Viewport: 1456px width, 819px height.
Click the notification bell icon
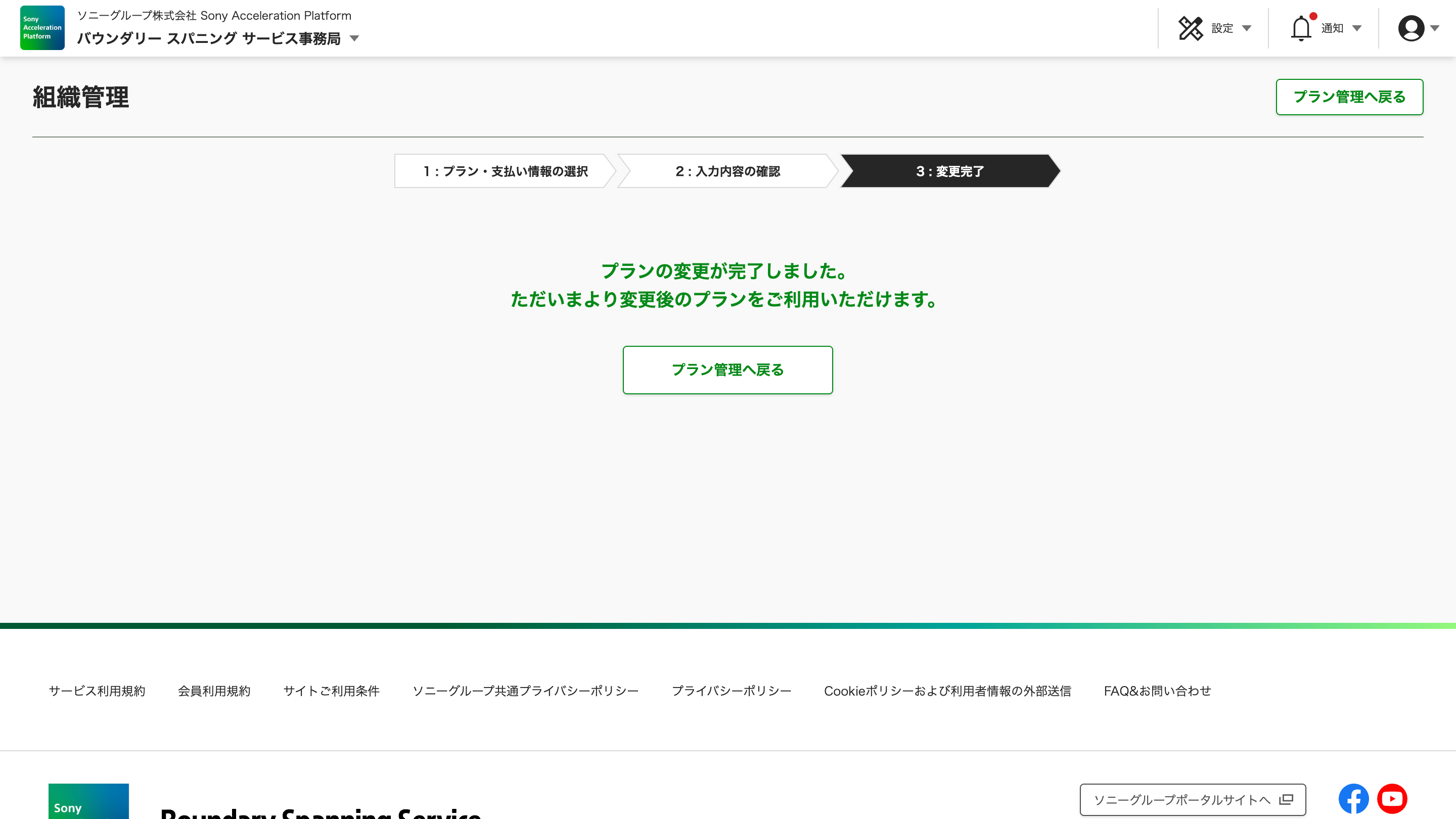pos(1302,27)
